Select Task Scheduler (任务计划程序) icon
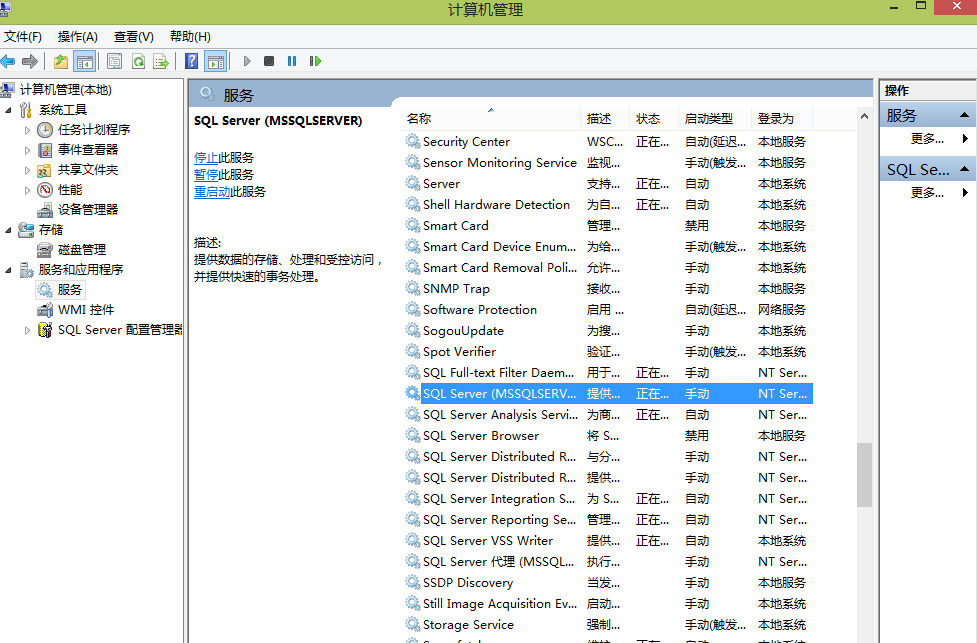This screenshot has height=643, width=977. point(45,130)
